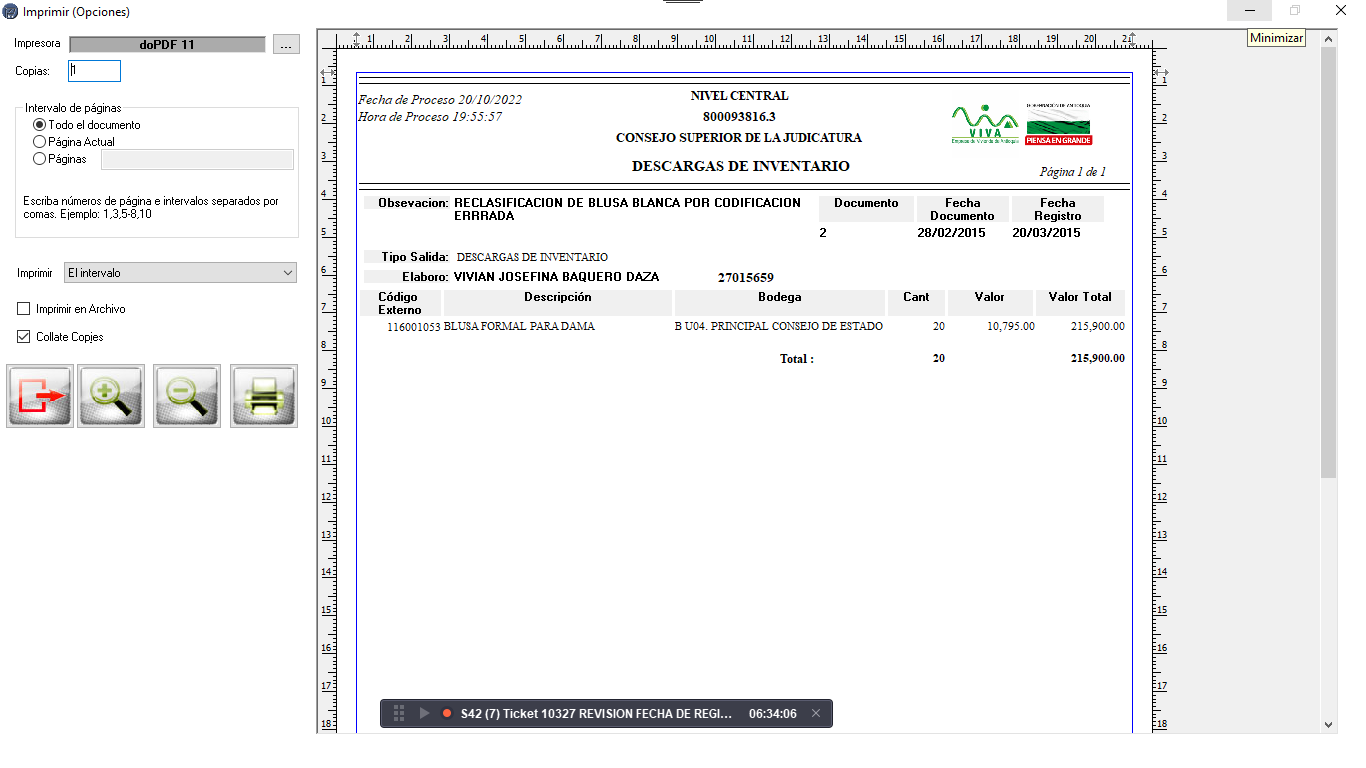Click the Copias number input field
Screen dimensions: 1366x768
coord(94,71)
